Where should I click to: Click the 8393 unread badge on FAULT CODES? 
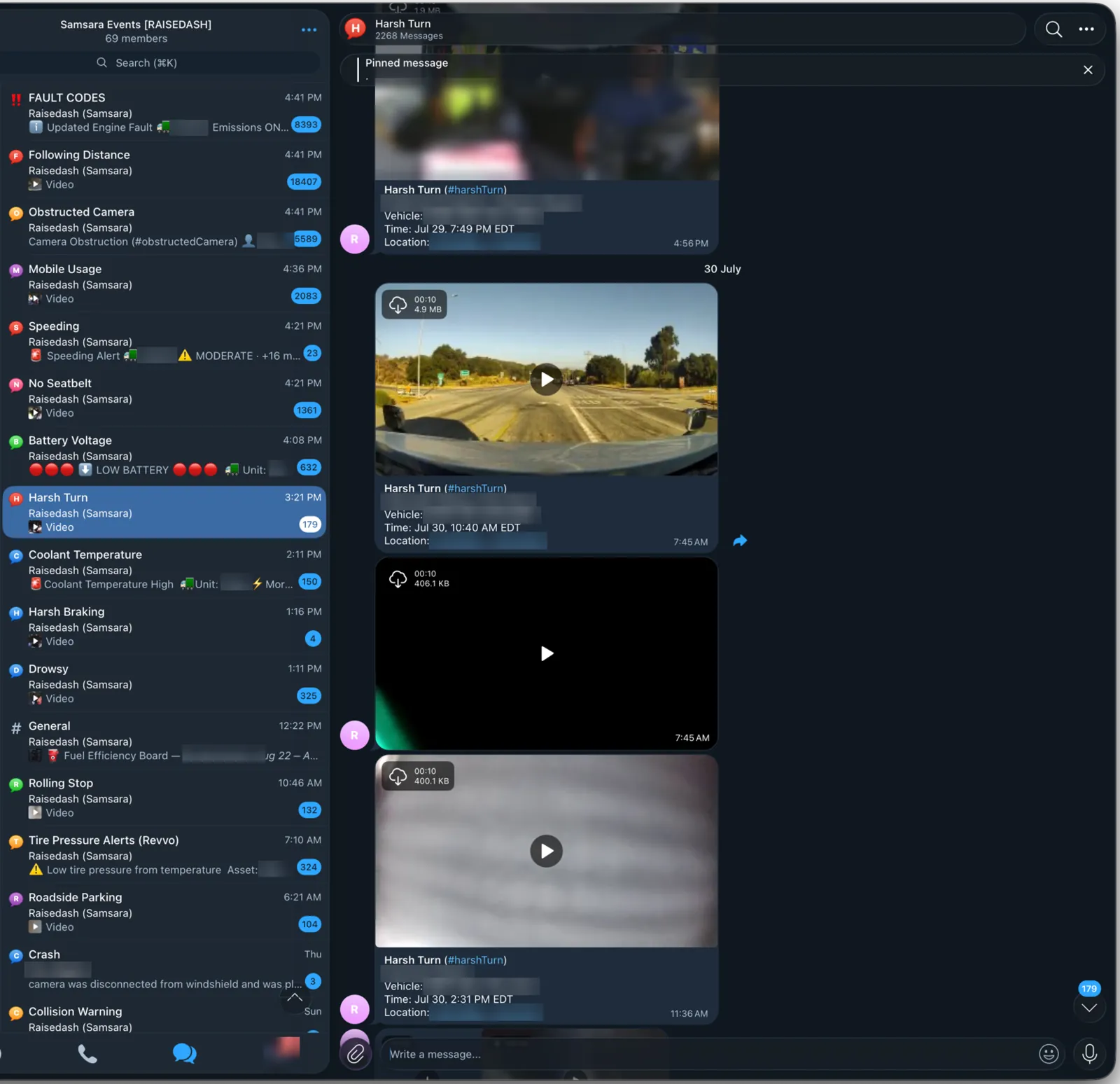(x=306, y=125)
